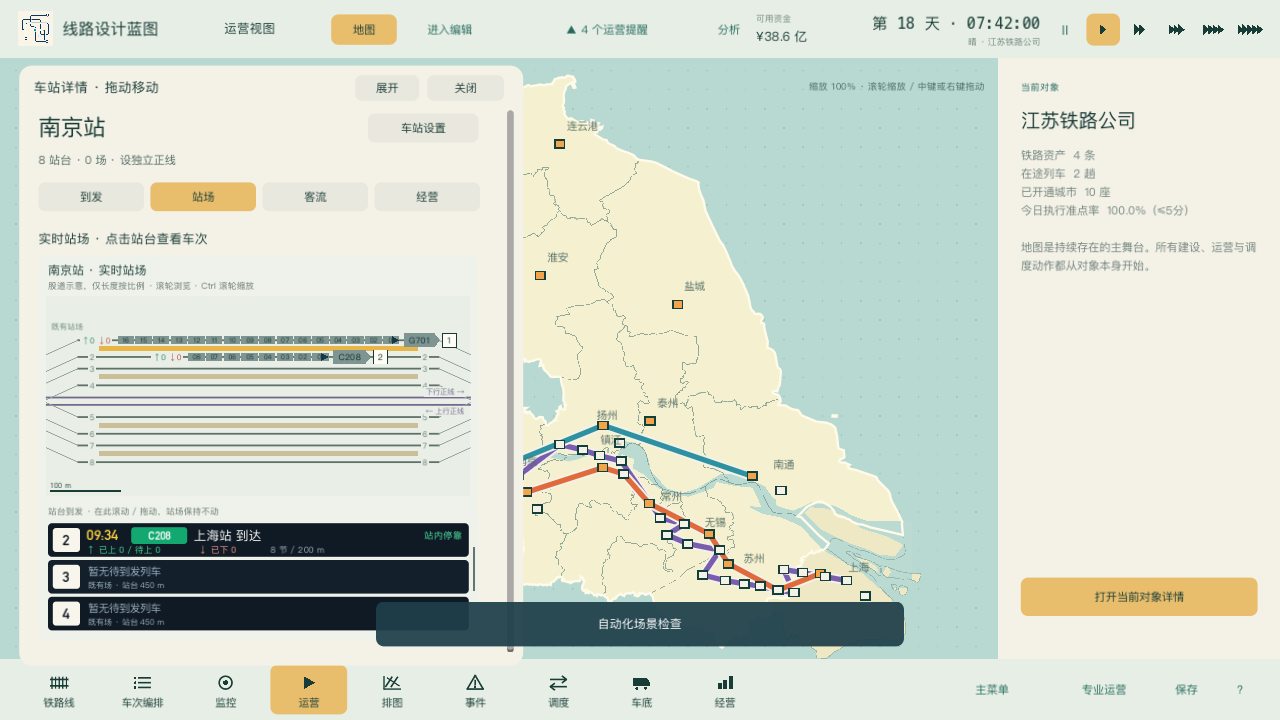
Task: Click the blueprint logo icon at top left
Action: pos(35,29)
